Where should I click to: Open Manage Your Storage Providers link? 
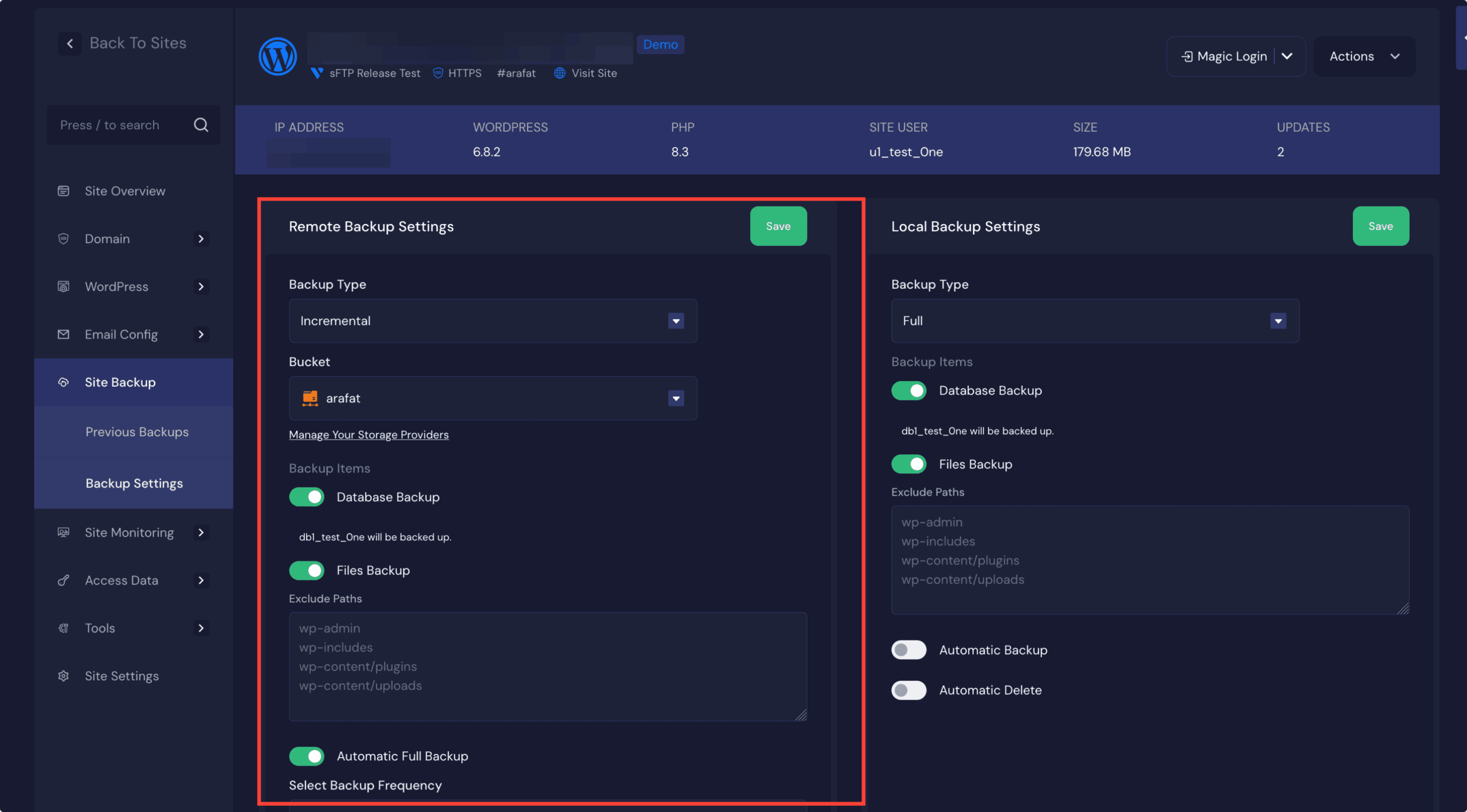(x=368, y=434)
